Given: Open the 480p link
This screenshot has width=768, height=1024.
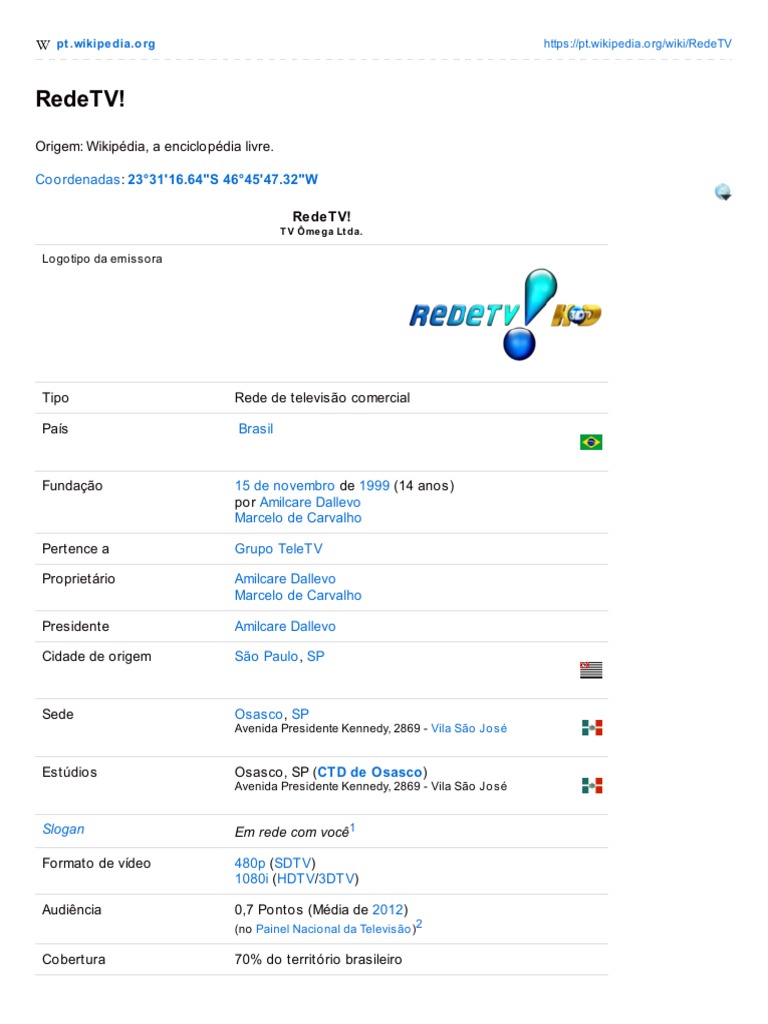Looking at the screenshot, I should [249, 863].
